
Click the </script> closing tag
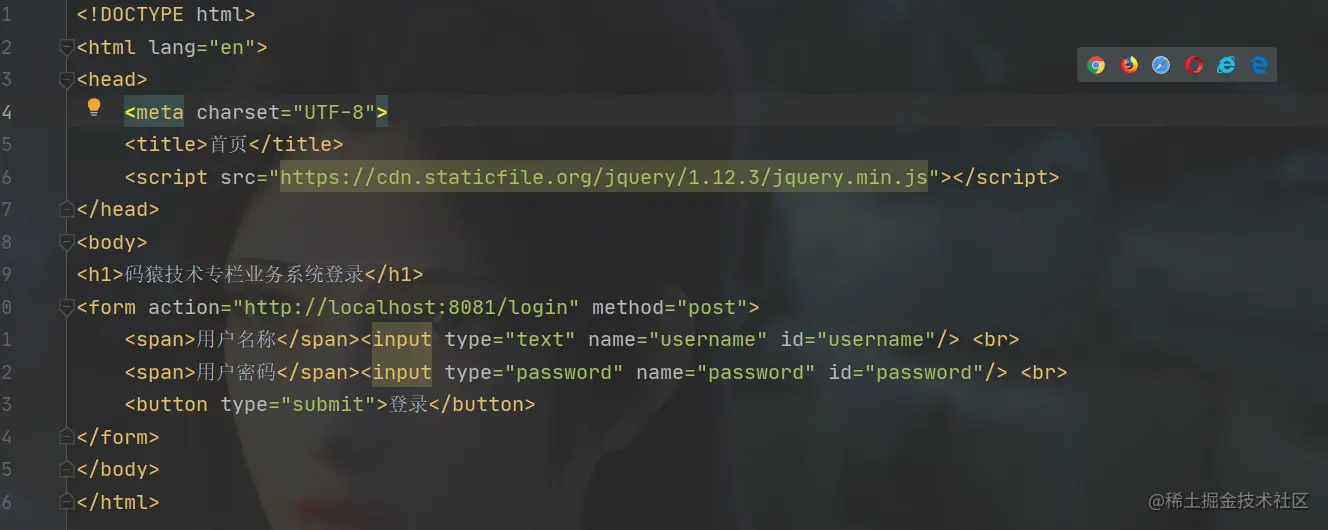pos(1006,177)
